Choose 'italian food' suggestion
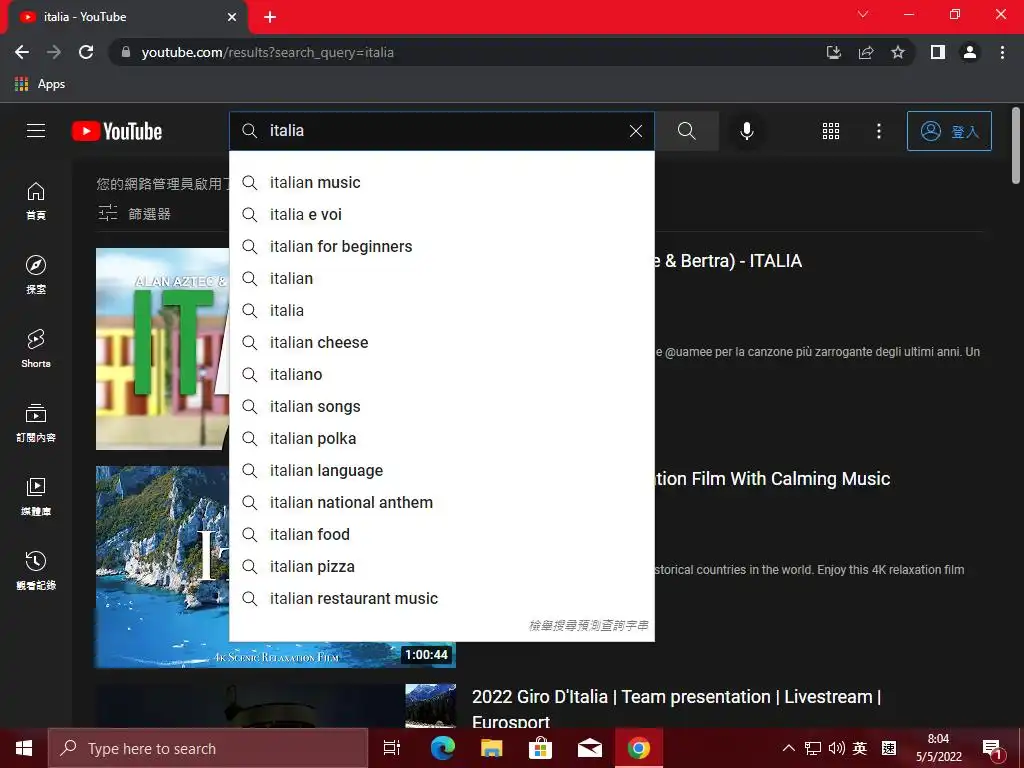Viewport: 1024px width, 768px height. (441, 534)
